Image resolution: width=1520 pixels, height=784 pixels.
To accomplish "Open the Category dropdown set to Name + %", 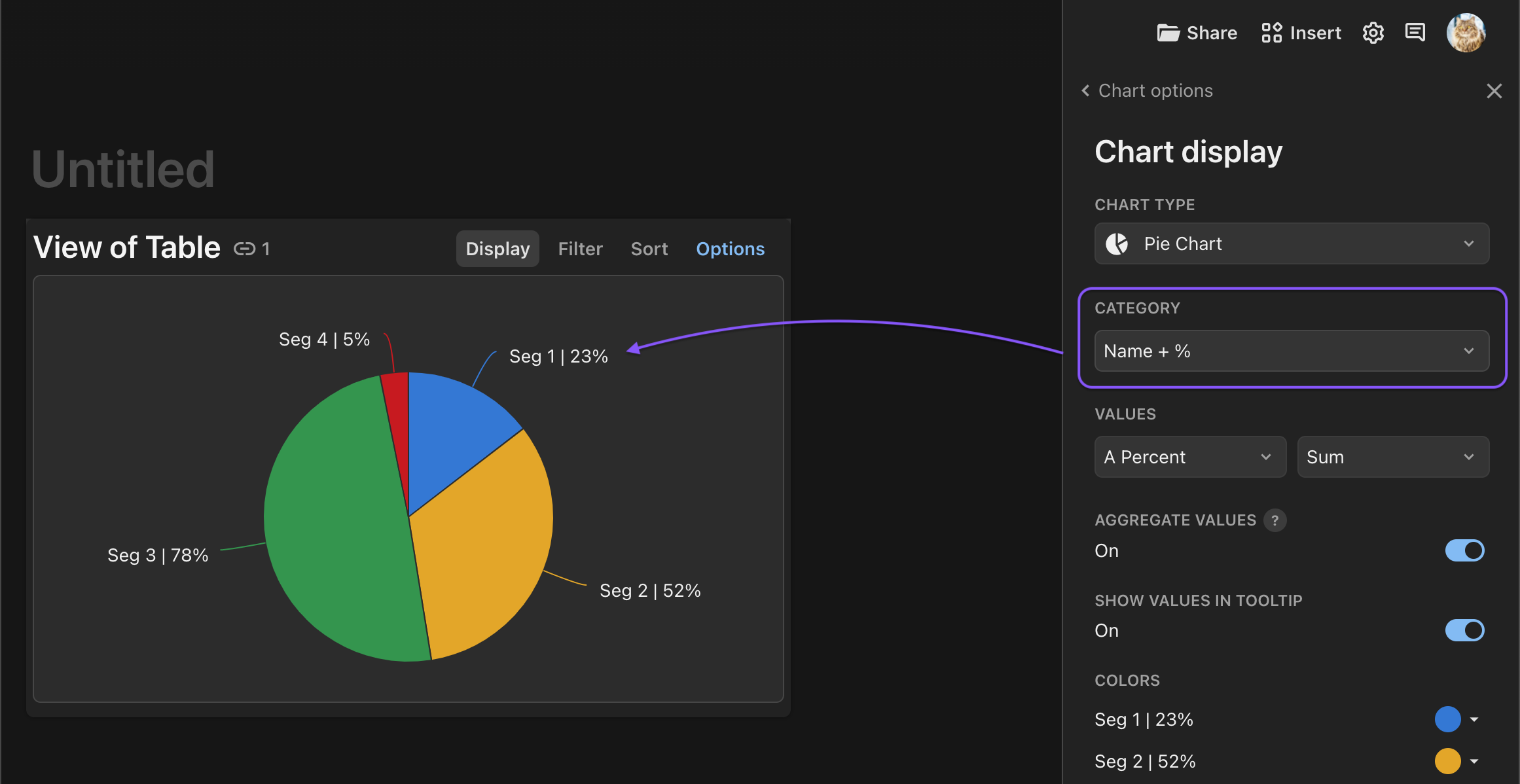I will (1291, 351).
